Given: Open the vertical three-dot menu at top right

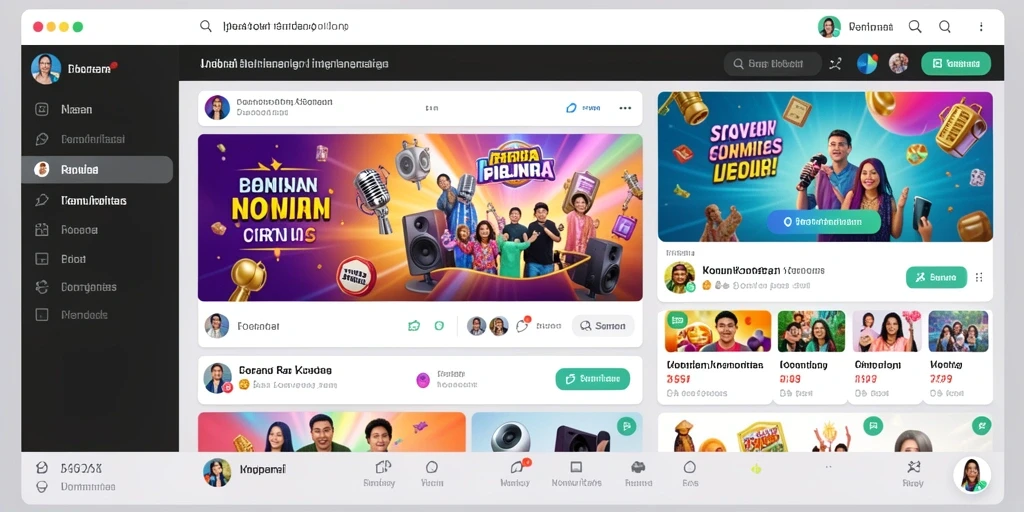Looking at the screenshot, I should coord(980,27).
